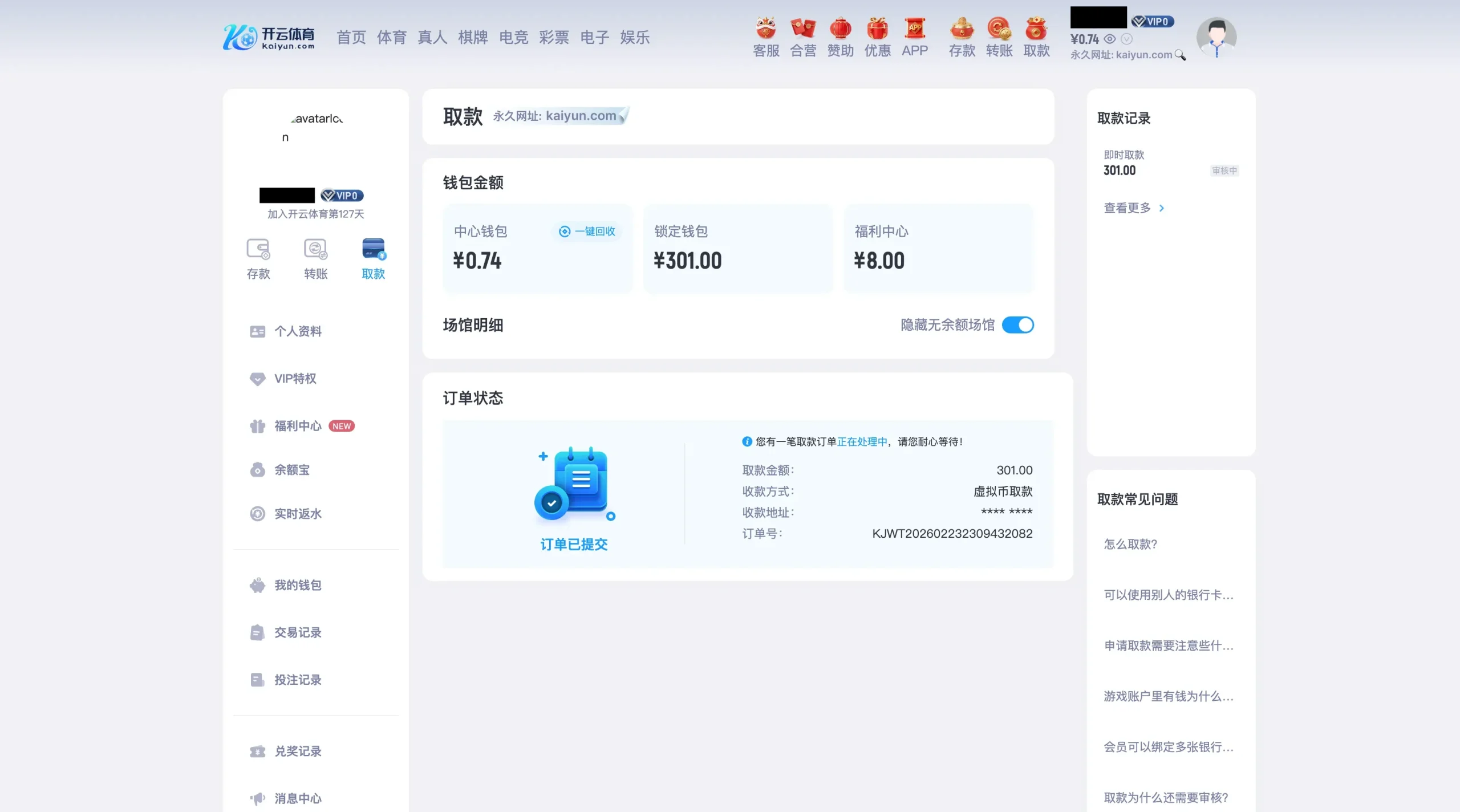This screenshot has height=812, width=1460.
Task: Click the 一键回收 button
Action: pos(587,232)
